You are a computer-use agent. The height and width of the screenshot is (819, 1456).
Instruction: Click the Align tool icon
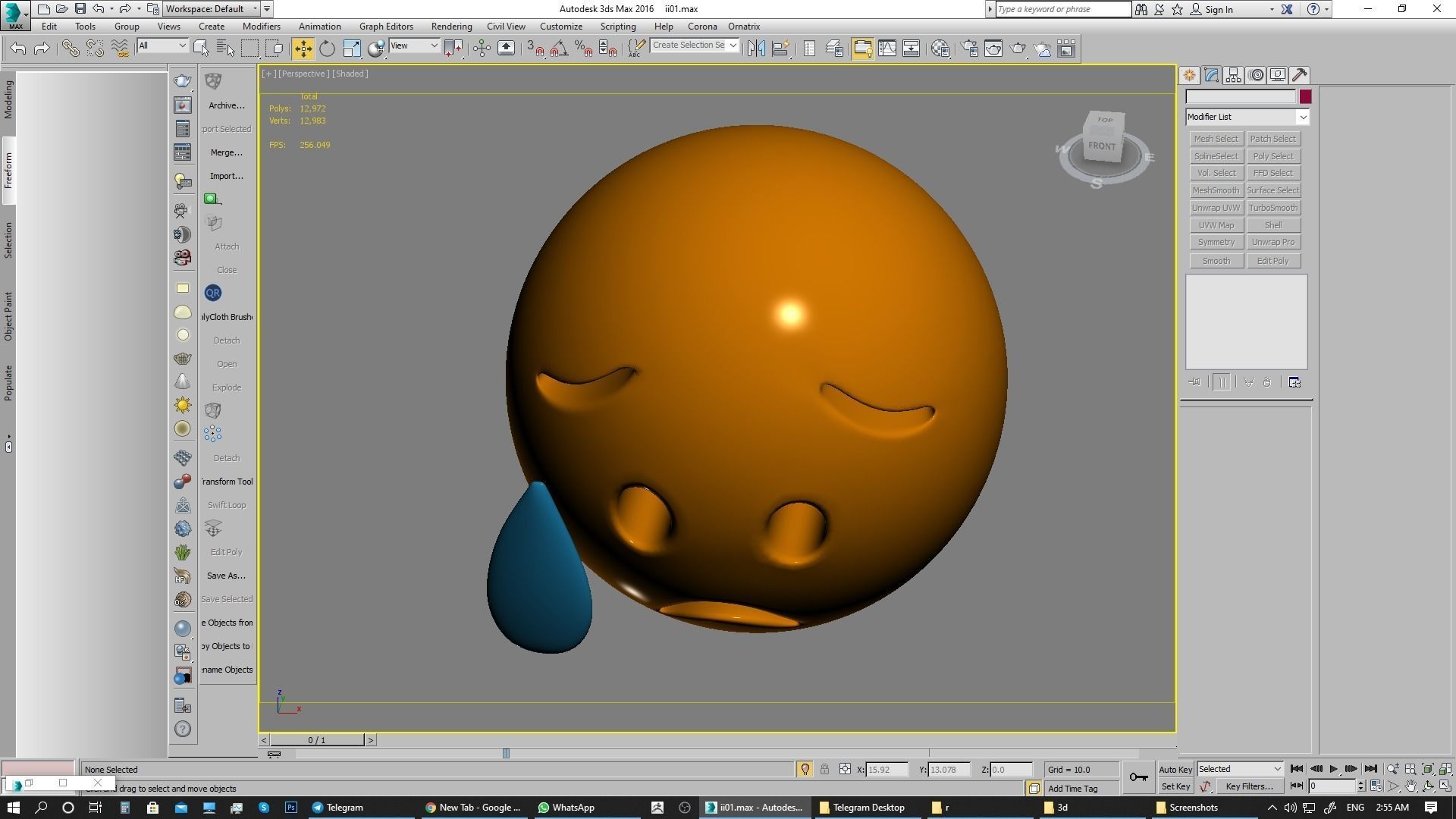coord(780,49)
